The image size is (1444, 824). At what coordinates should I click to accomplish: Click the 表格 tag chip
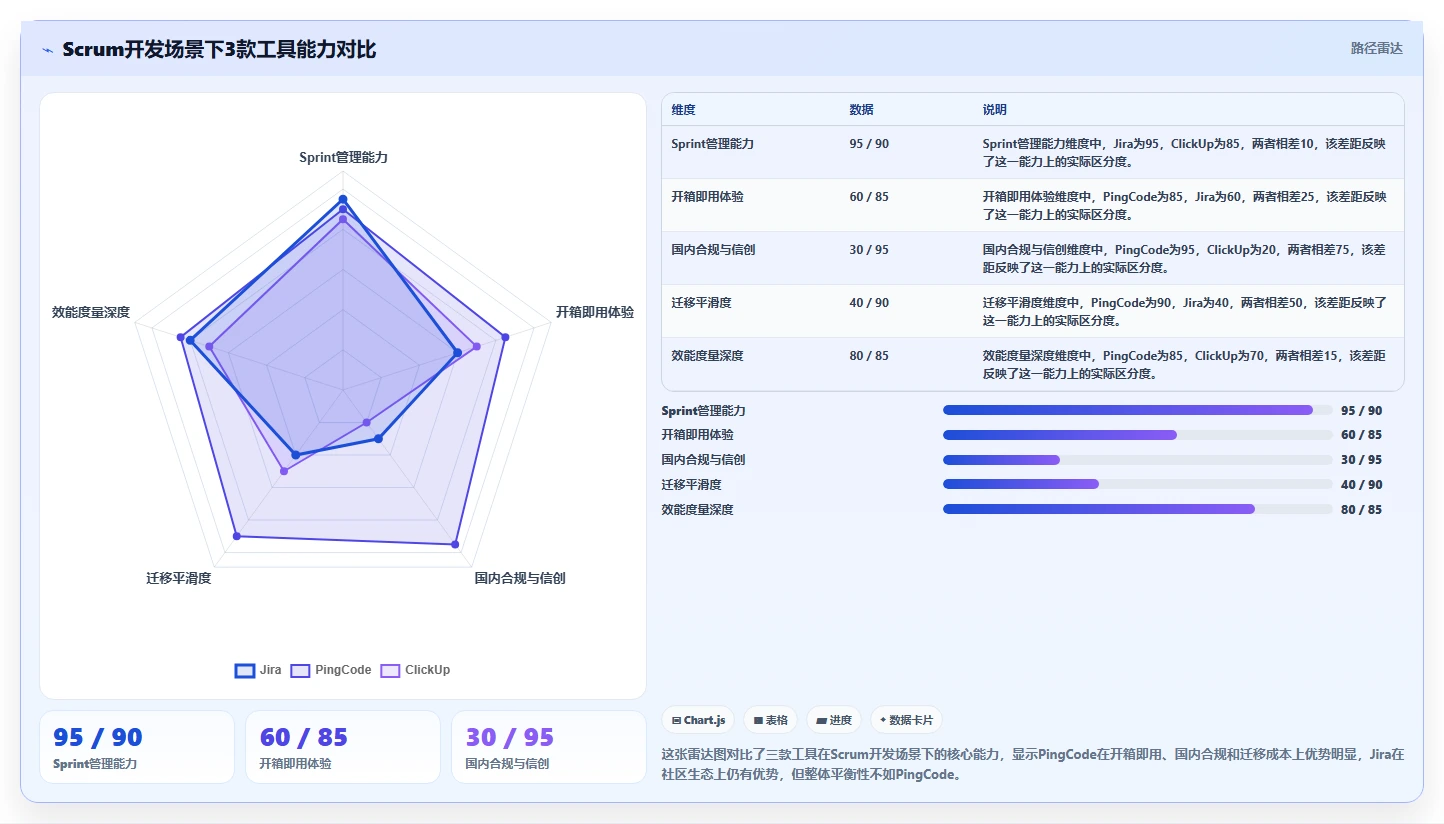click(770, 720)
